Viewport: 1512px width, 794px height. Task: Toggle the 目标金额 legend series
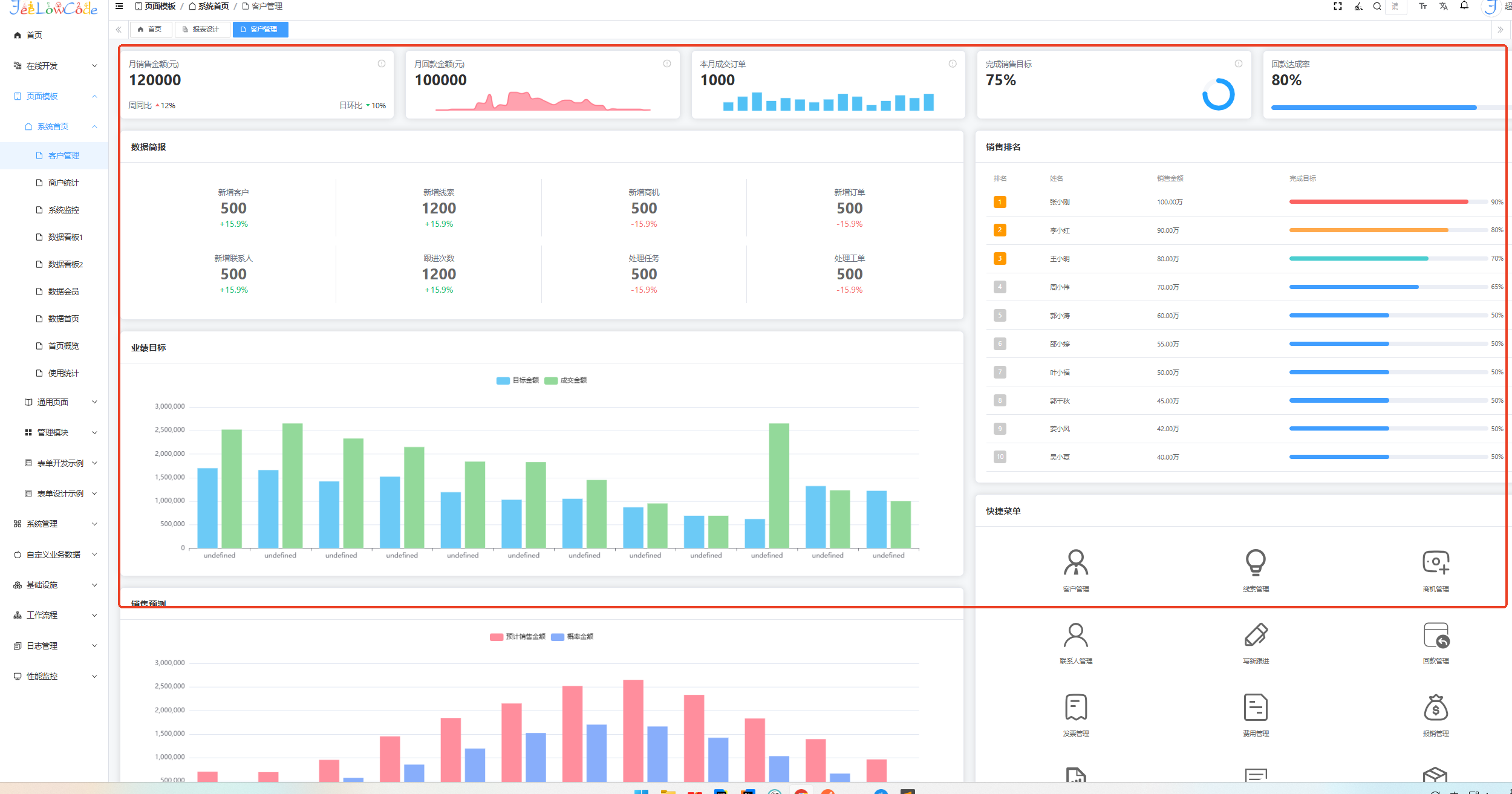pos(518,380)
